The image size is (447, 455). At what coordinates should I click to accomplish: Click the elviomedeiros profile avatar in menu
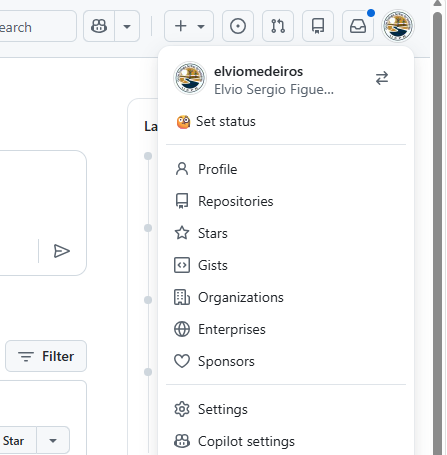pos(190,78)
